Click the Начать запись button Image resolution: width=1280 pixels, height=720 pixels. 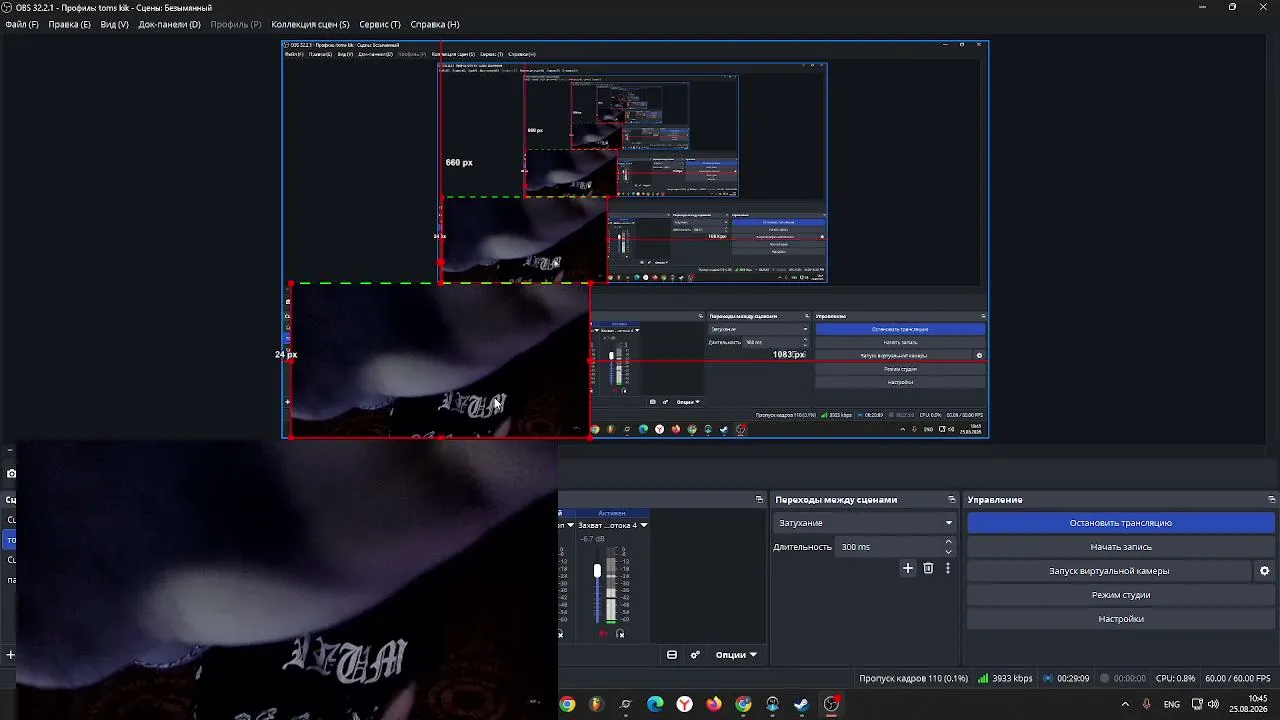1121,547
